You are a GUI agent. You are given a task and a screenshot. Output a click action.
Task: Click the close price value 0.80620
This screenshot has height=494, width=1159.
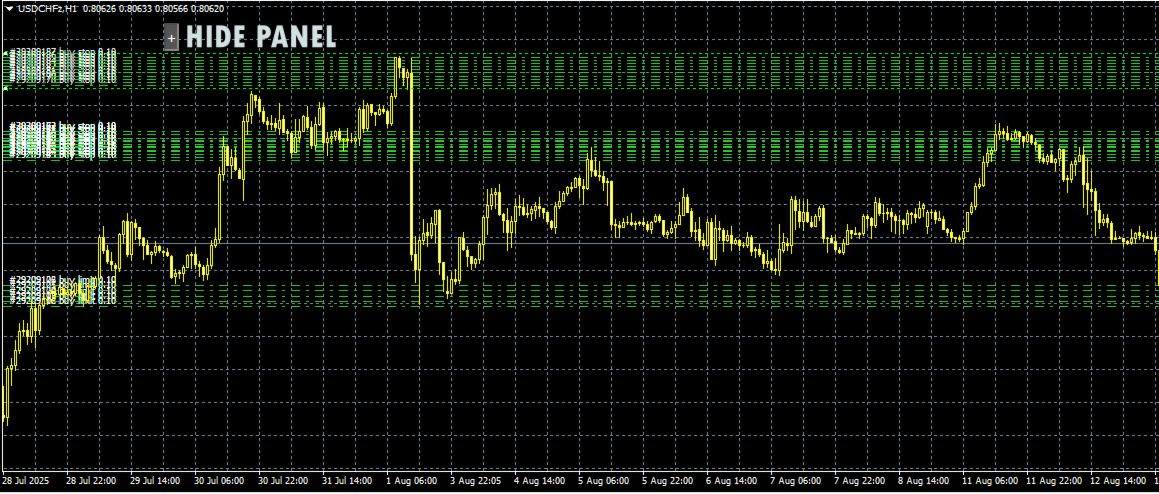[210, 8]
